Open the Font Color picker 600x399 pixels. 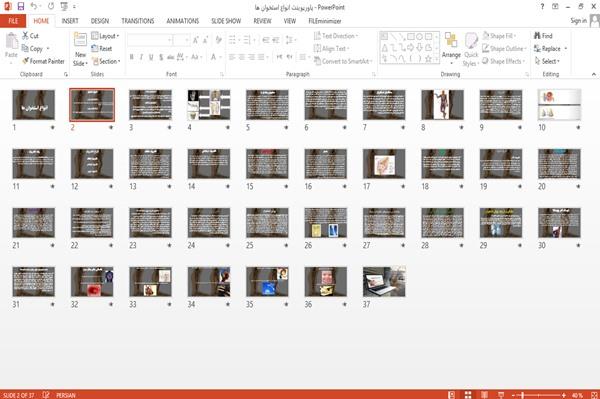pyautogui.click(x=214, y=57)
